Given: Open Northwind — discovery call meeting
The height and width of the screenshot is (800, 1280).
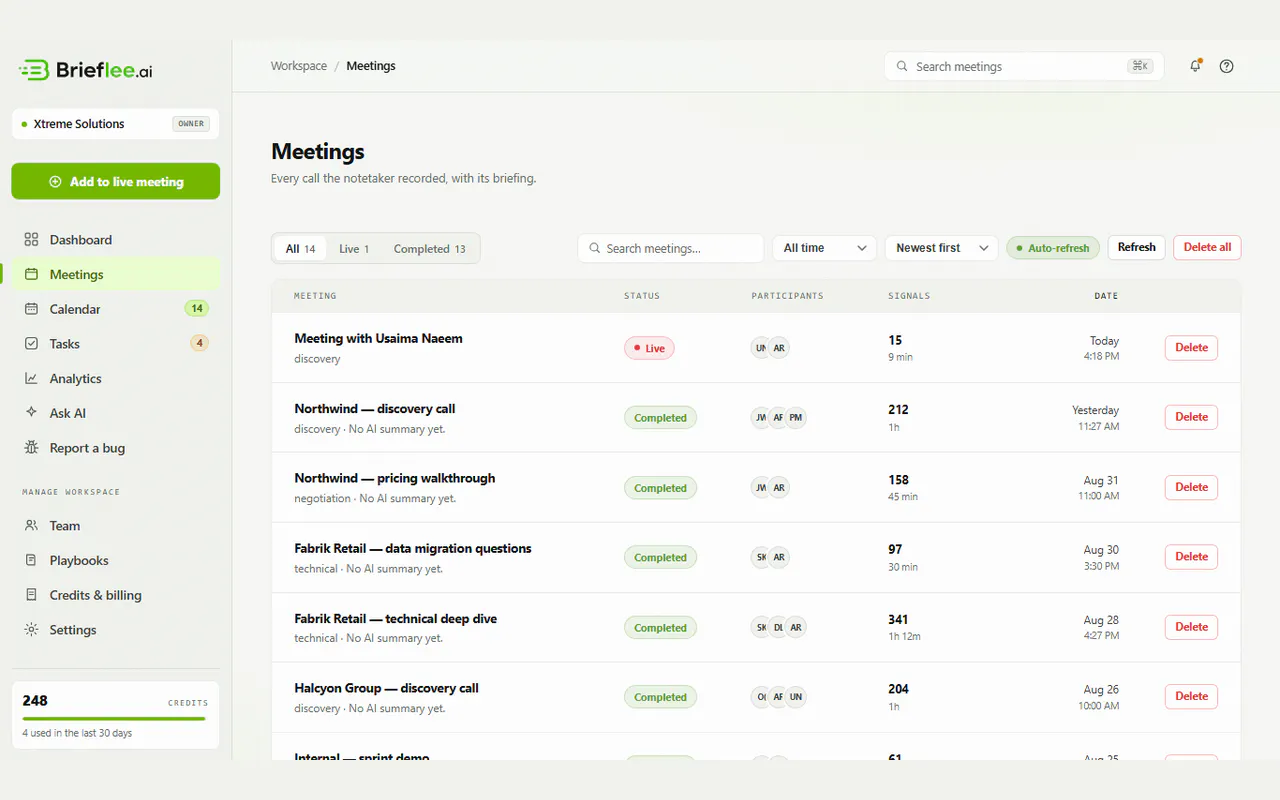Looking at the screenshot, I should tap(375, 408).
